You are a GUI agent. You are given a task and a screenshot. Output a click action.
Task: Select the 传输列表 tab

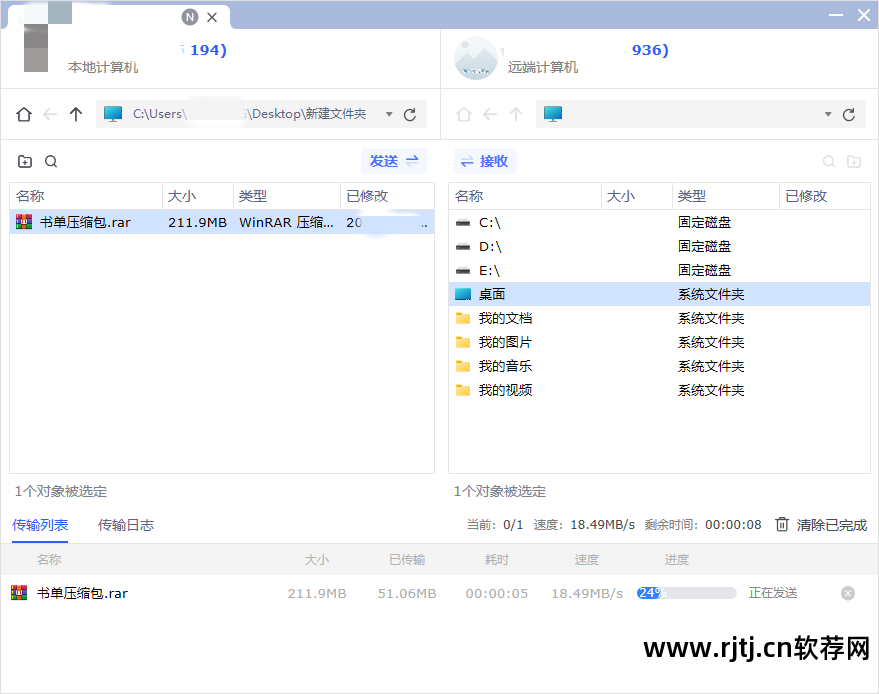pyautogui.click(x=40, y=525)
